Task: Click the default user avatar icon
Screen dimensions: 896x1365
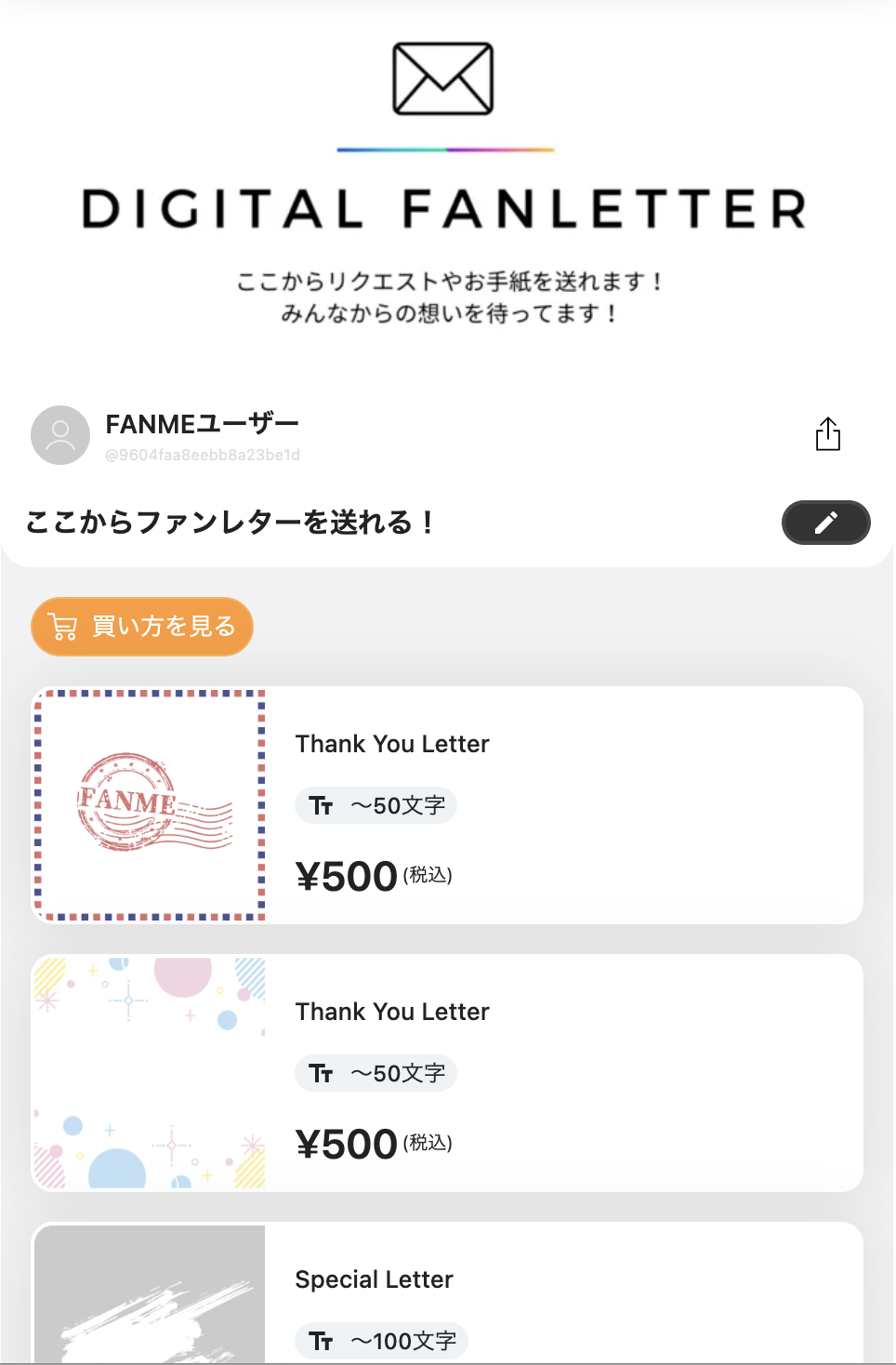Action: coord(60,434)
